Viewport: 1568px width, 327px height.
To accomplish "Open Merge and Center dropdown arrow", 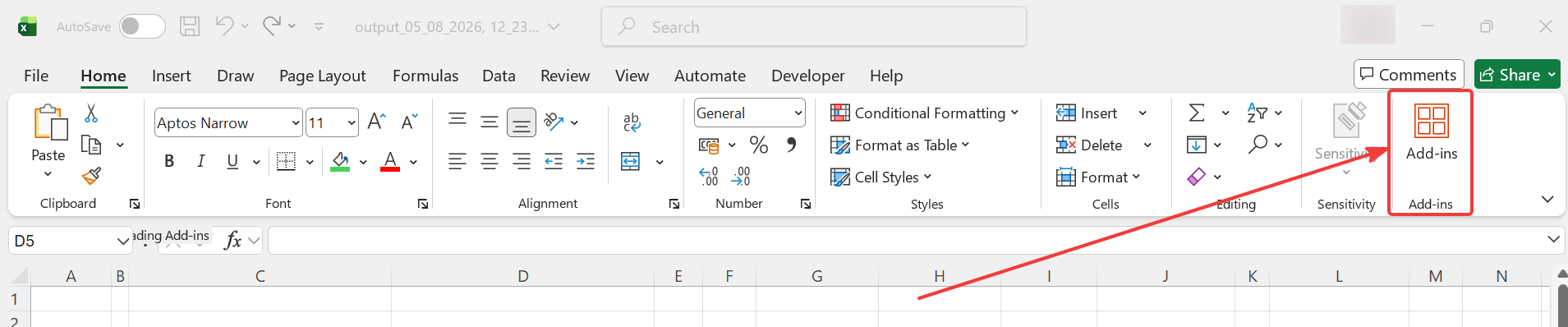I will coord(660,163).
